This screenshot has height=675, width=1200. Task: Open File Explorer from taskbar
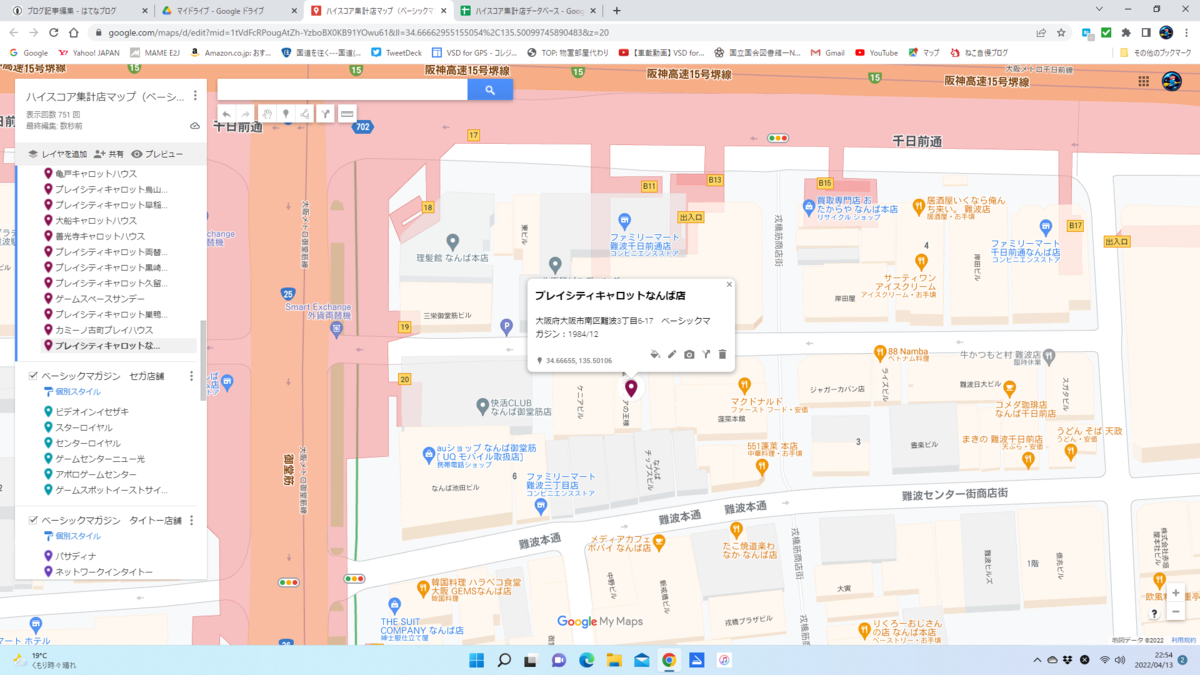(x=614, y=660)
